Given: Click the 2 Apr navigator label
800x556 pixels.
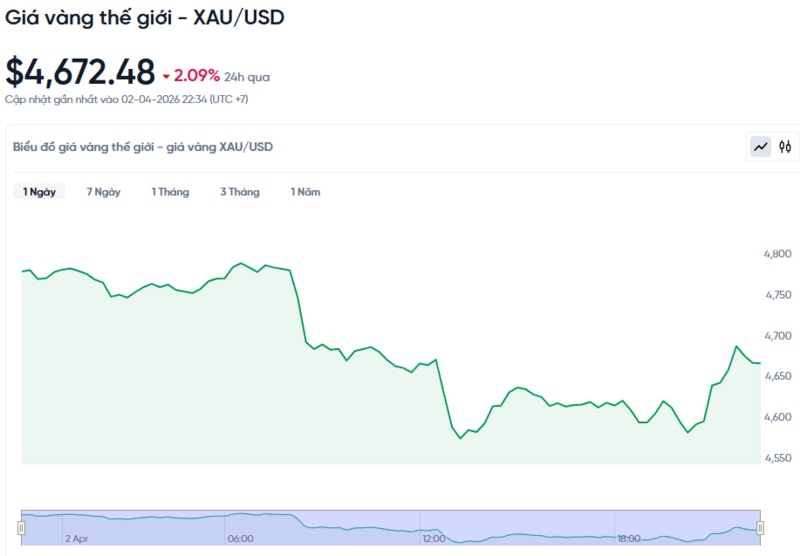Looking at the screenshot, I should [x=77, y=538].
